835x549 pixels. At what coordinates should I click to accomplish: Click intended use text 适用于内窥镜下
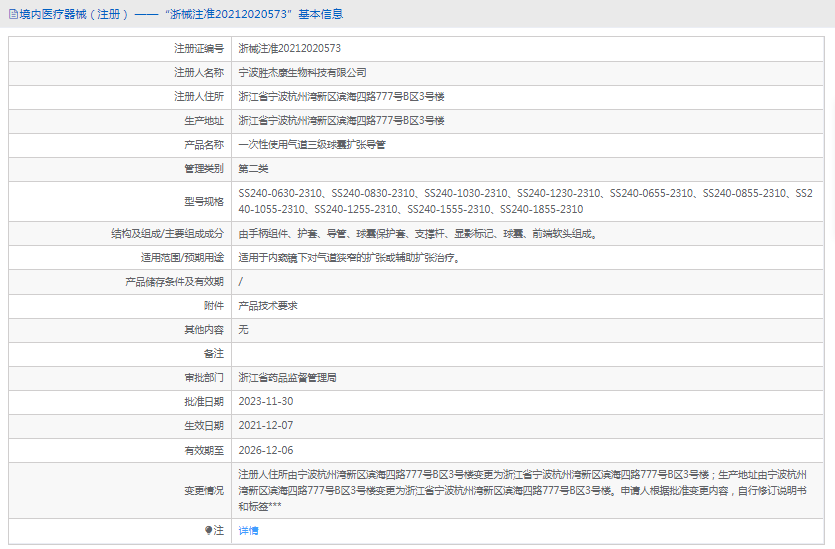[349, 258]
